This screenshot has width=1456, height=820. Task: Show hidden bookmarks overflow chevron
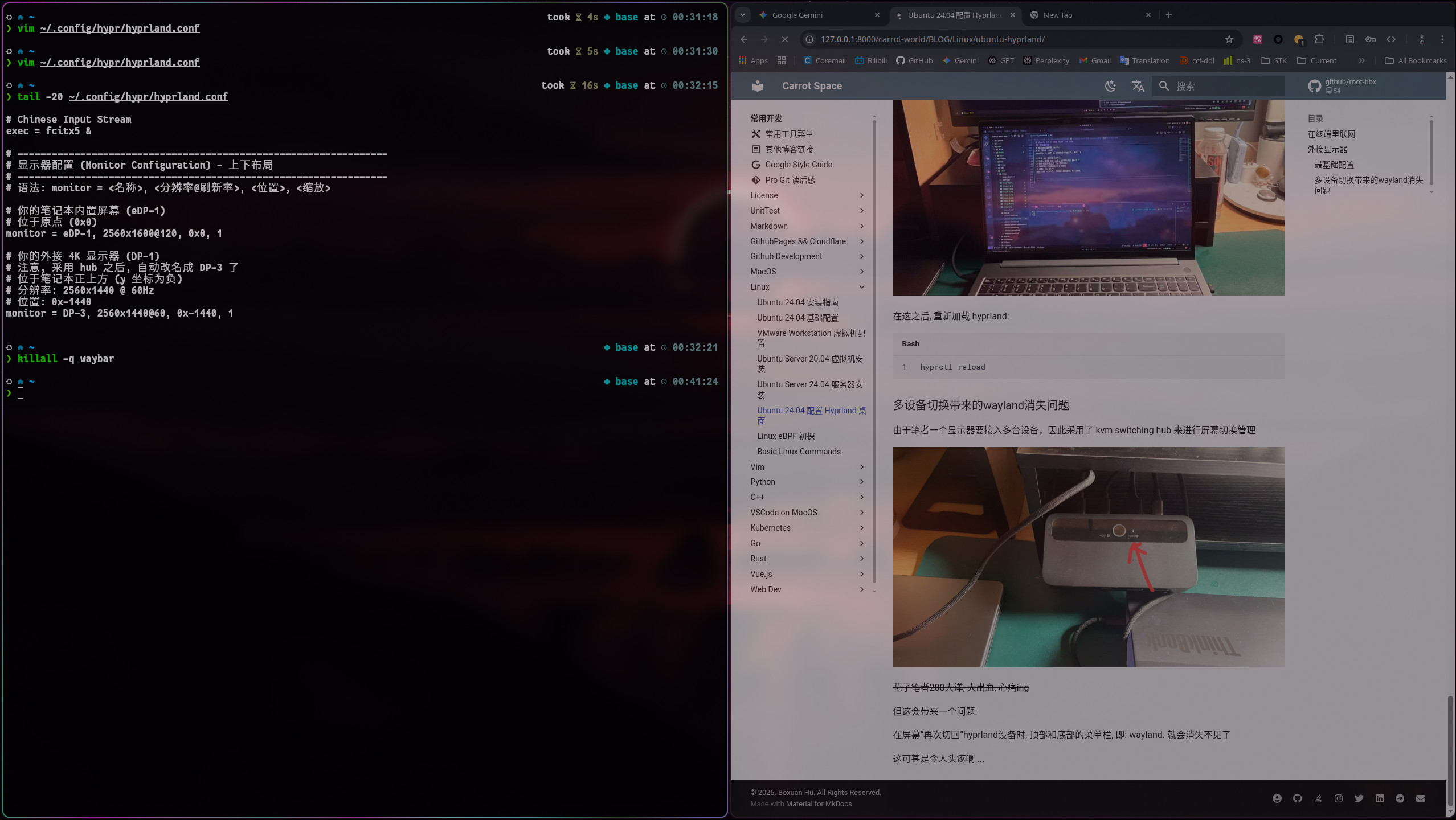pos(1361,60)
